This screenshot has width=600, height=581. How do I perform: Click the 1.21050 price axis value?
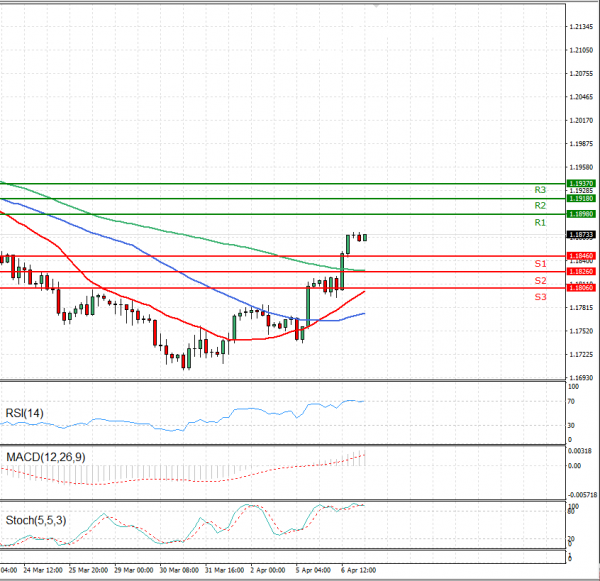pos(581,50)
